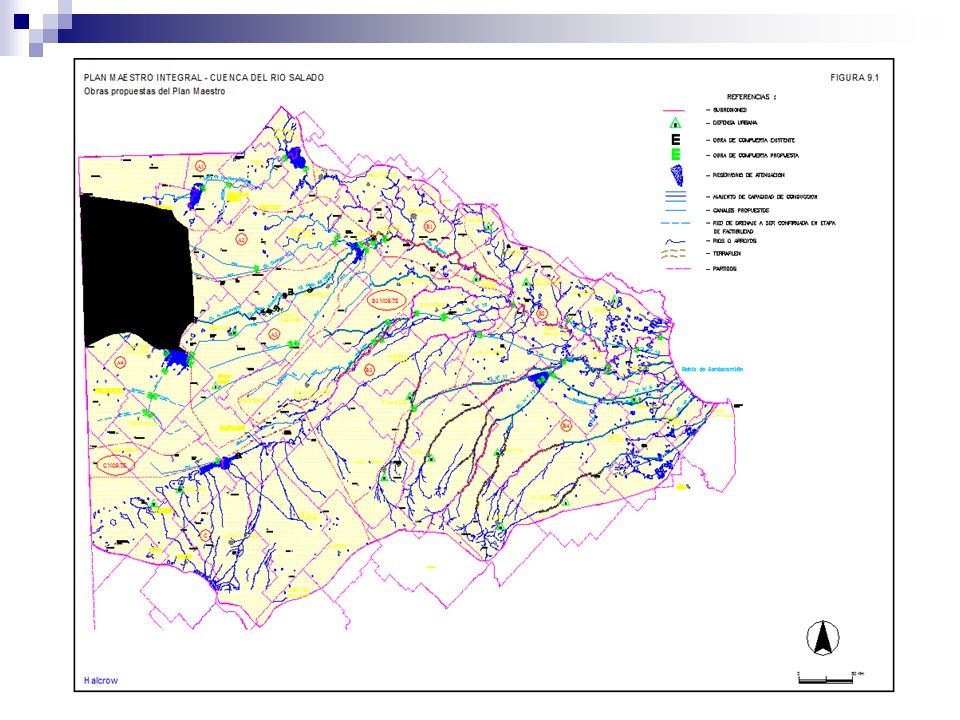Viewport: 960px width, 720px height.
Task: Click the single-line Canales Propuestos legend symbol
Action: click(x=675, y=211)
